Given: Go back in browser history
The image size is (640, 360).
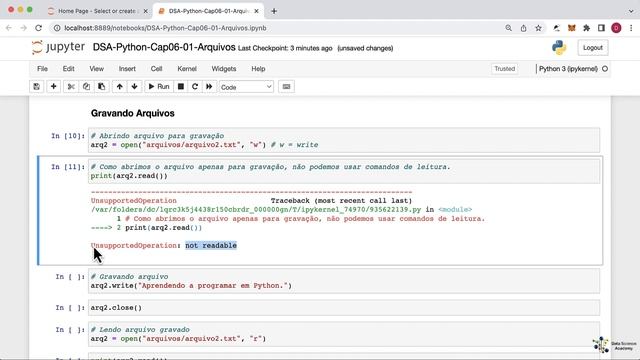Looking at the screenshot, I should (x=9, y=28).
